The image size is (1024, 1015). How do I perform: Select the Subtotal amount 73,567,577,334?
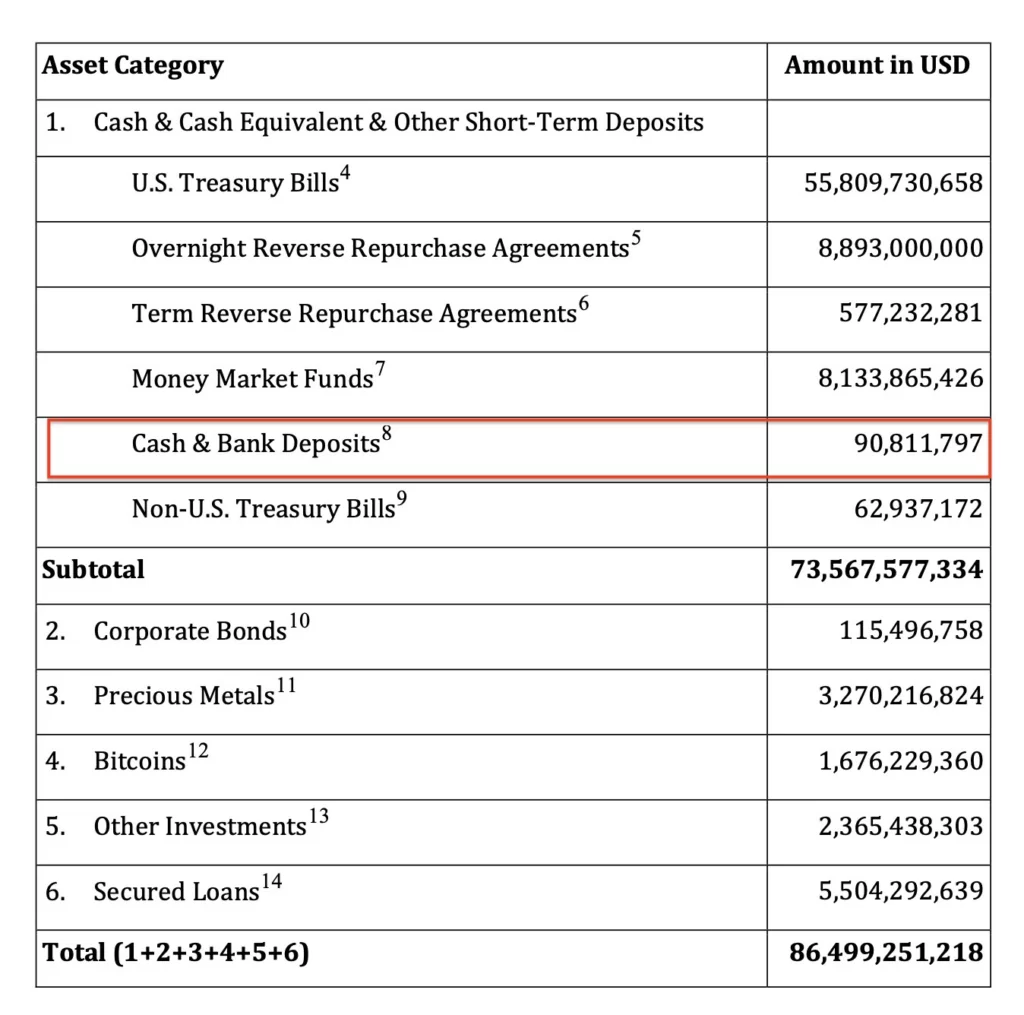pos(886,570)
